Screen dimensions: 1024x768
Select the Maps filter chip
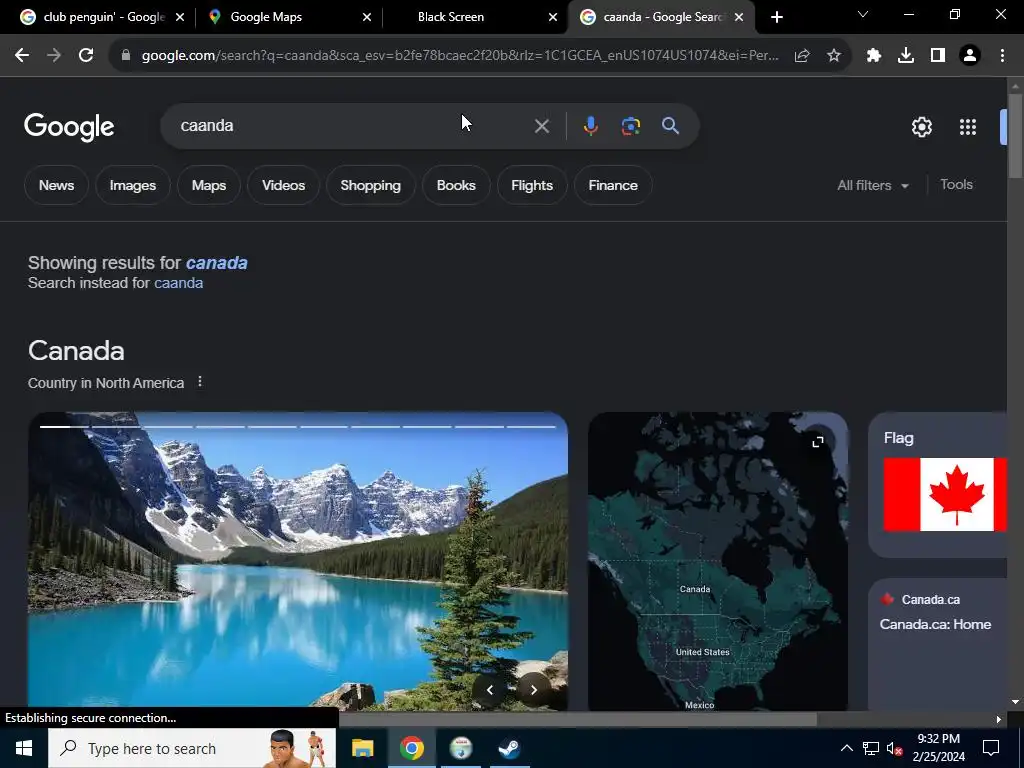click(x=209, y=185)
